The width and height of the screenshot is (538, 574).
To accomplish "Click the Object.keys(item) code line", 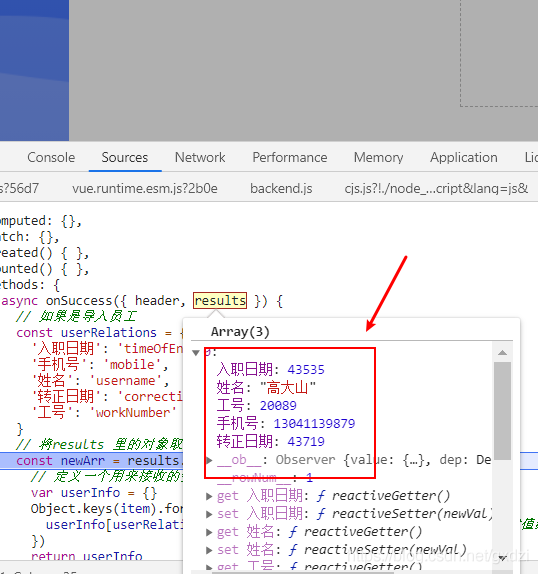I will click(x=107, y=509).
